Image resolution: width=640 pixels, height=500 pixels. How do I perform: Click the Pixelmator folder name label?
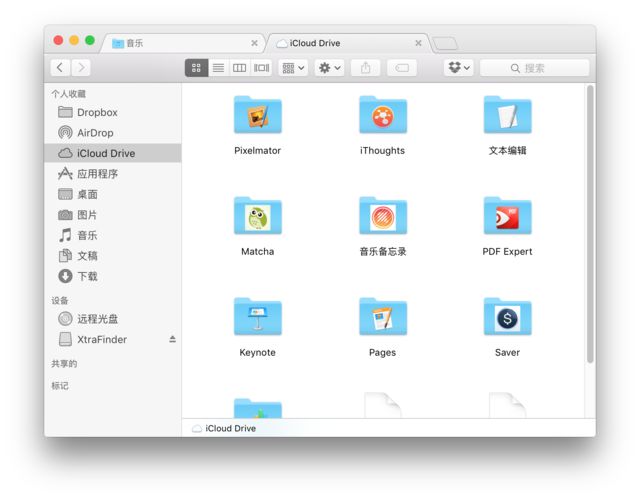[x=258, y=151]
